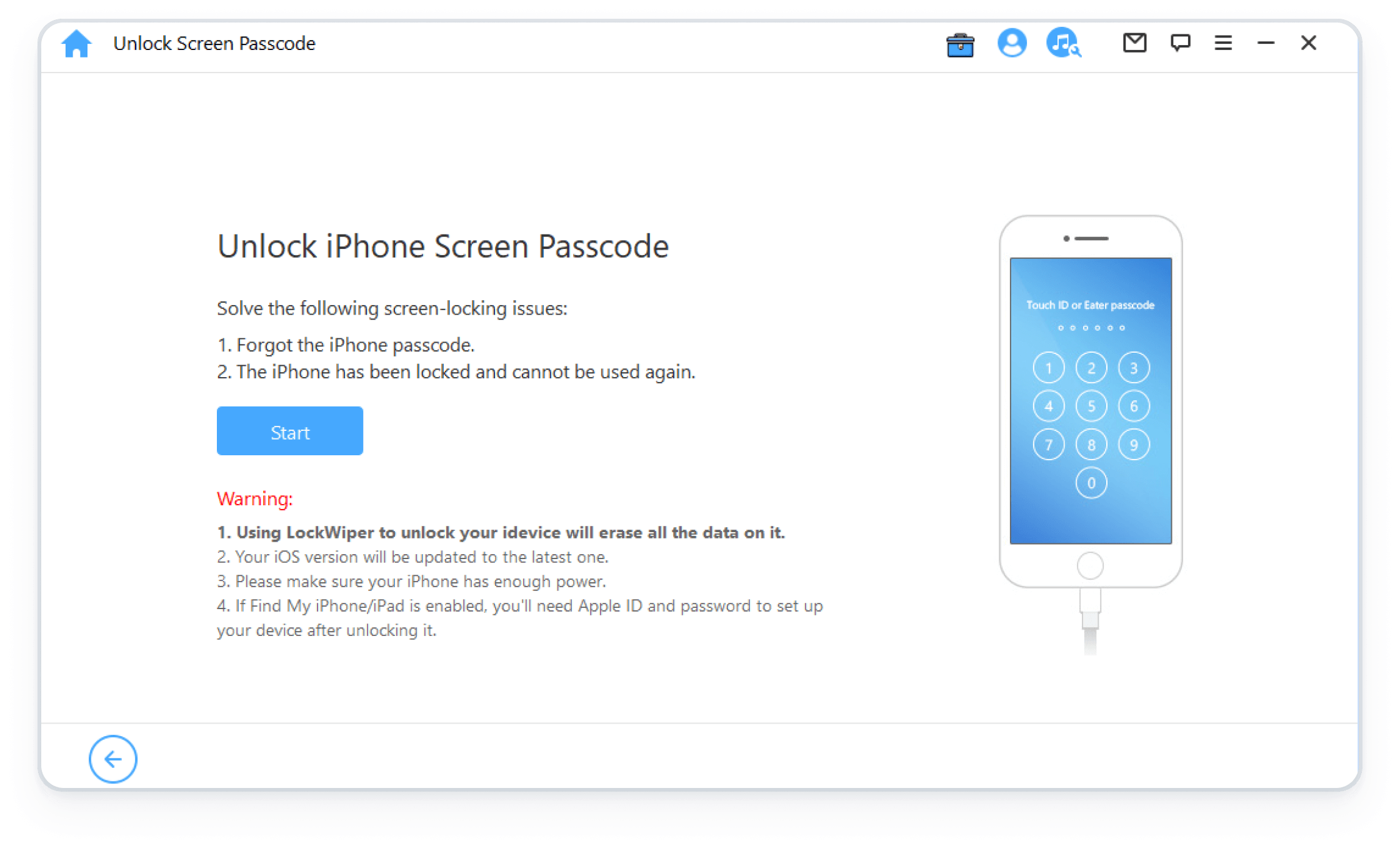Select Unlock Screen Passcode title area
This screenshot has height=848, width=1400.
[x=215, y=44]
